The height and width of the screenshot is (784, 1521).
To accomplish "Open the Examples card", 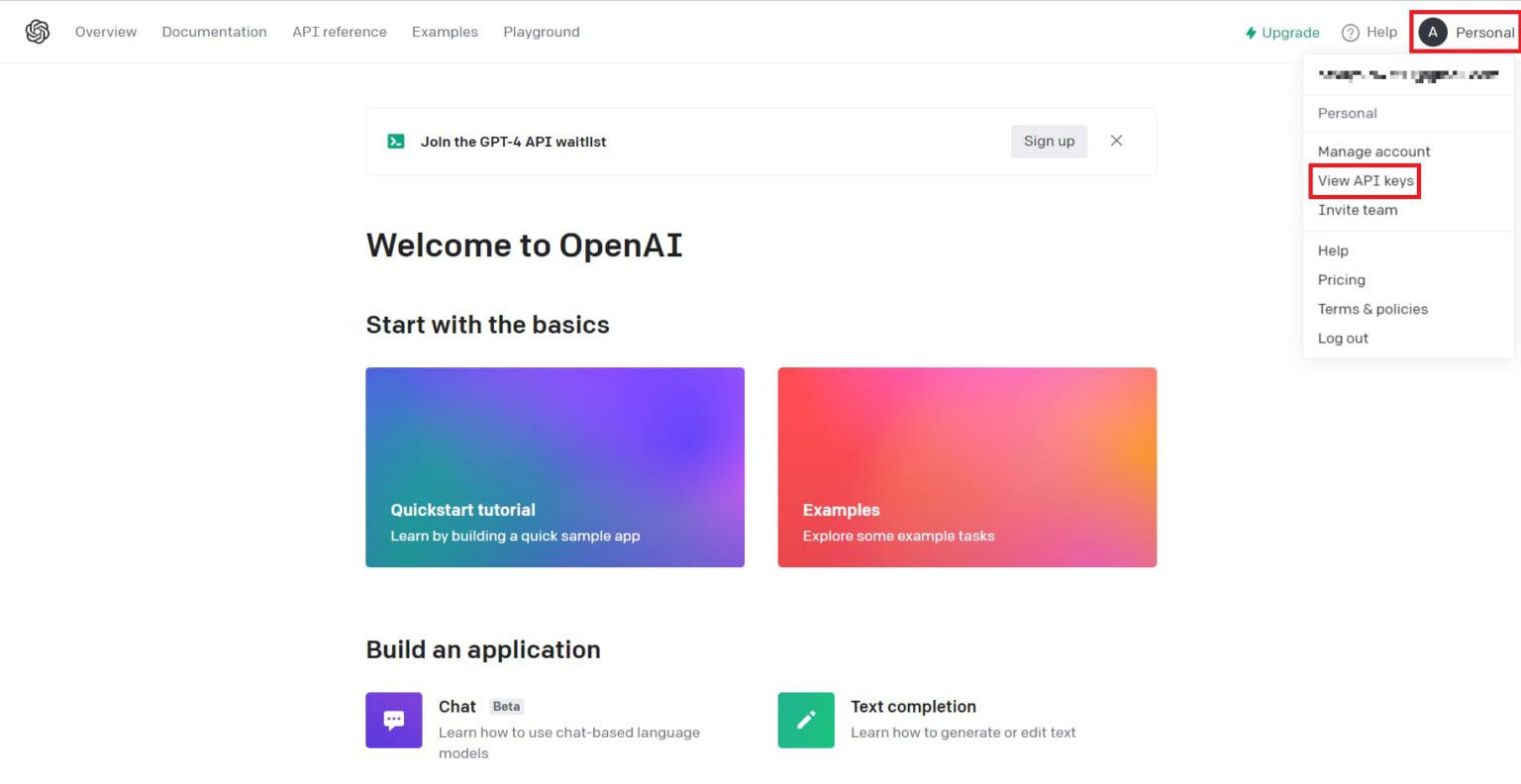I will pos(966,466).
